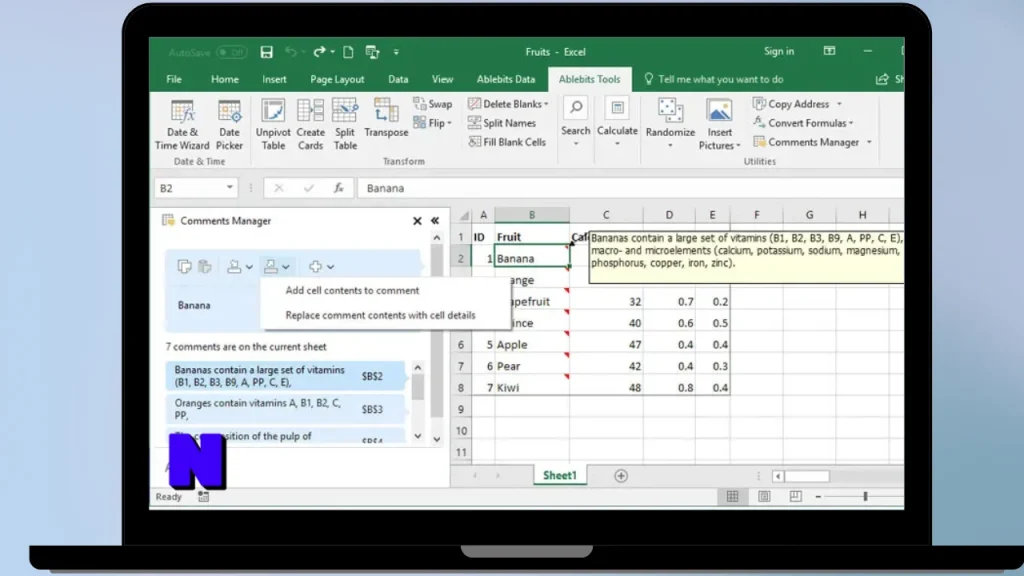The image size is (1024, 576).
Task: Click the macro record icon in status bar
Action: pyautogui.click(x=204, y=497)
